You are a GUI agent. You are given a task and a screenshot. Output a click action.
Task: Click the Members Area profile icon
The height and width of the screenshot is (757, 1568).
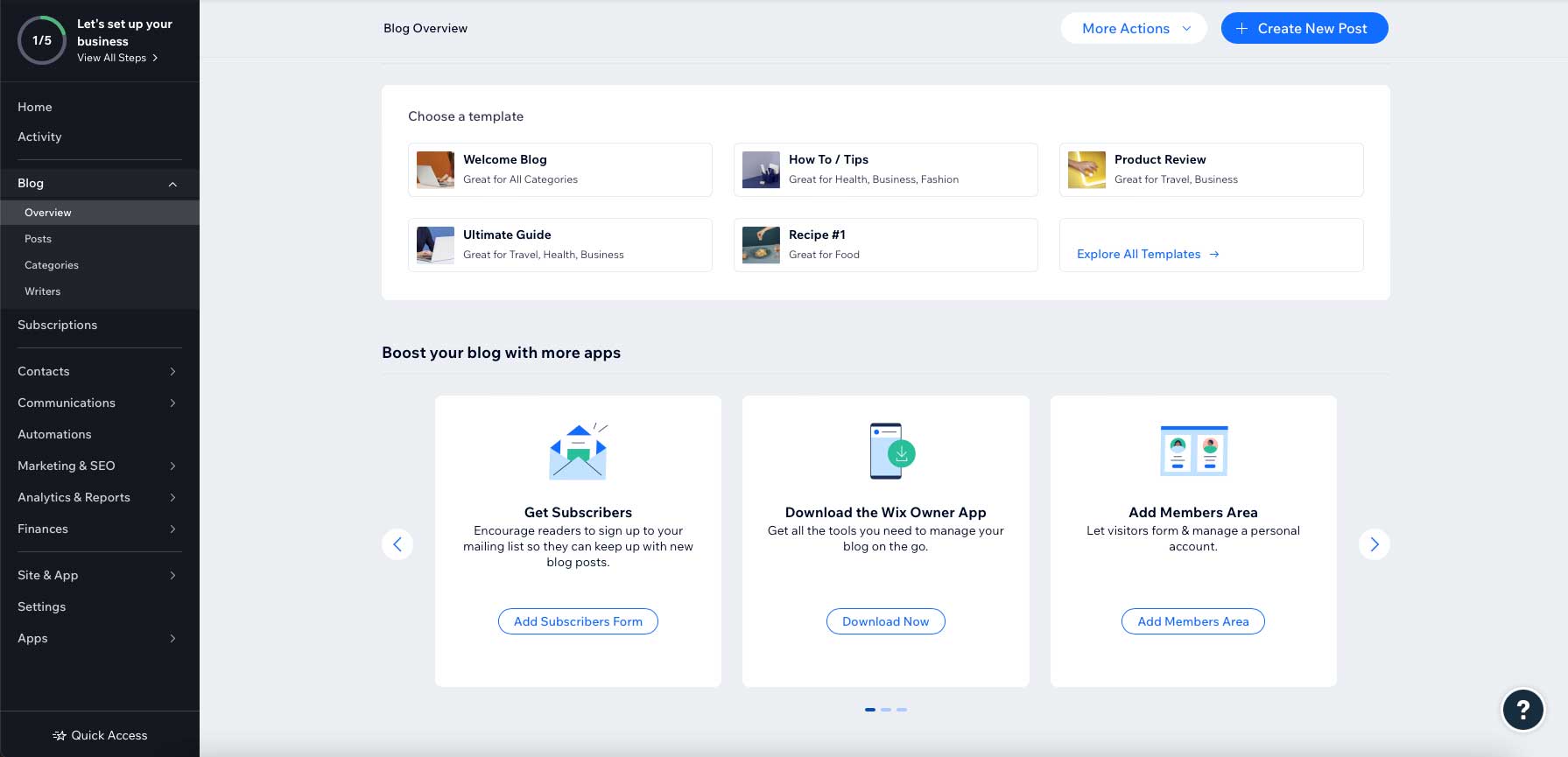tap(1193, 452)
